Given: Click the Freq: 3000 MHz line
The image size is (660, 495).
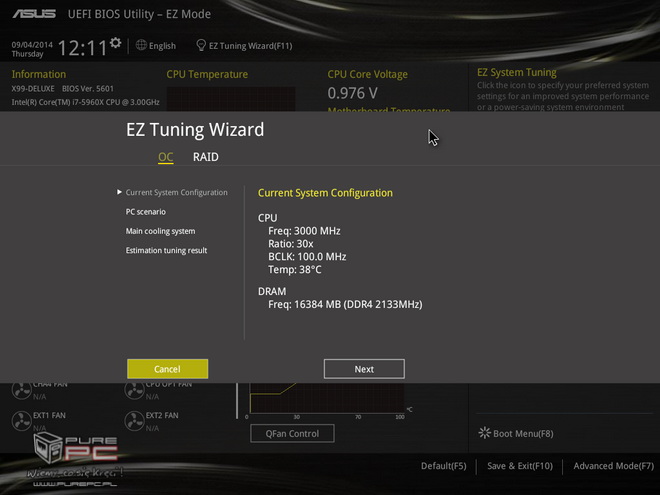Looking at the screenshot, I should tap(304, 231).
